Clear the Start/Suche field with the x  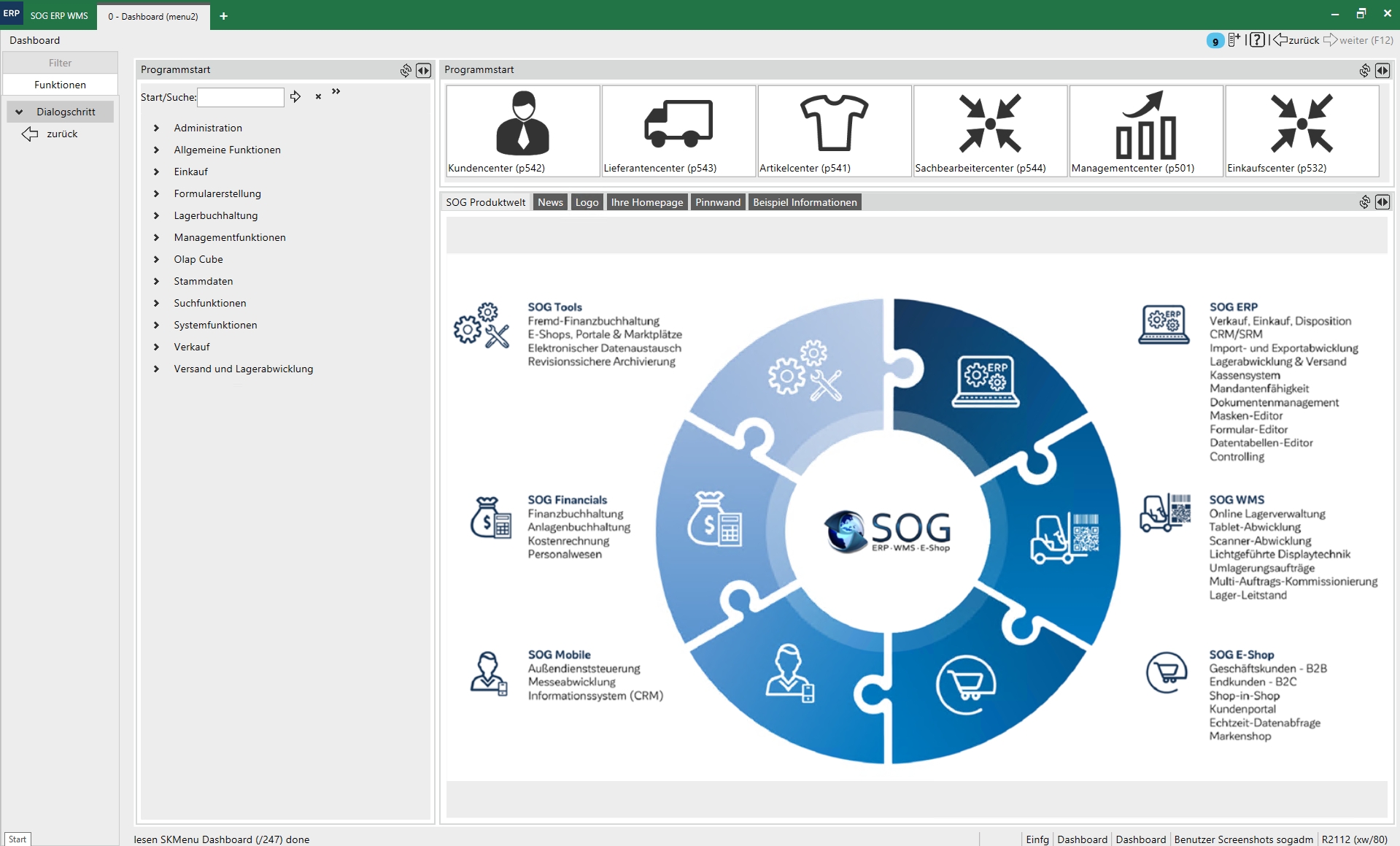tap(318, 96)
